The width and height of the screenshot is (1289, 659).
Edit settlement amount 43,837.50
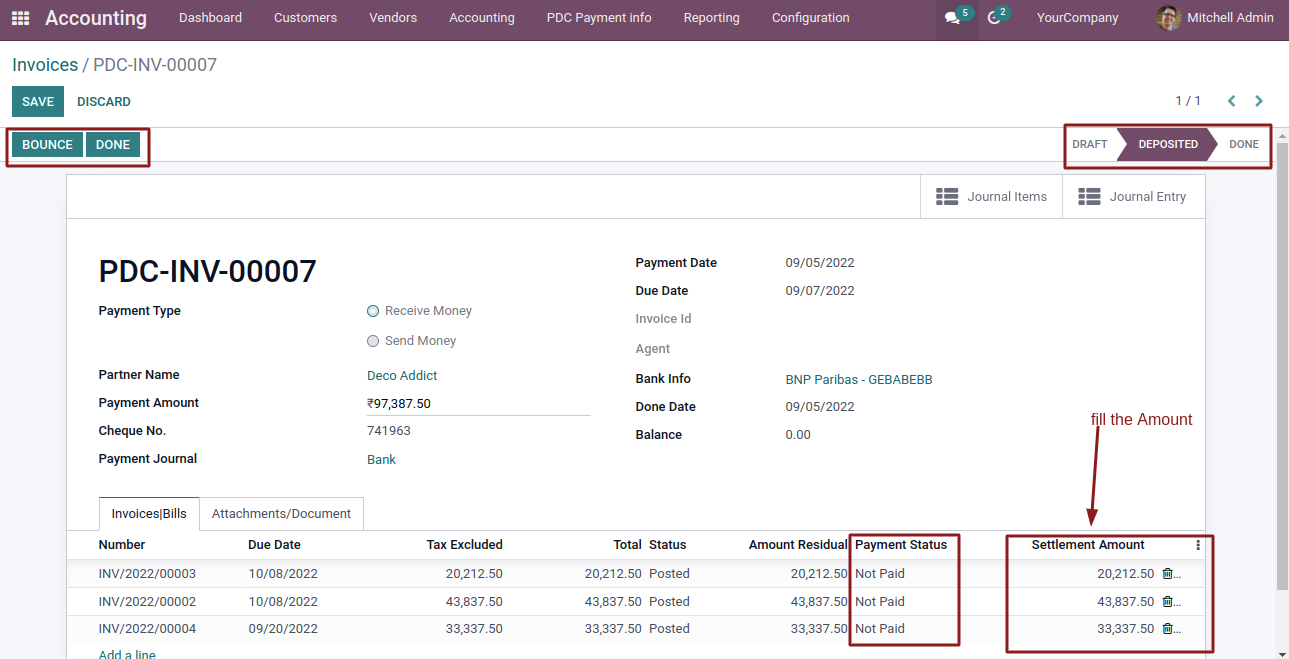1125,602
